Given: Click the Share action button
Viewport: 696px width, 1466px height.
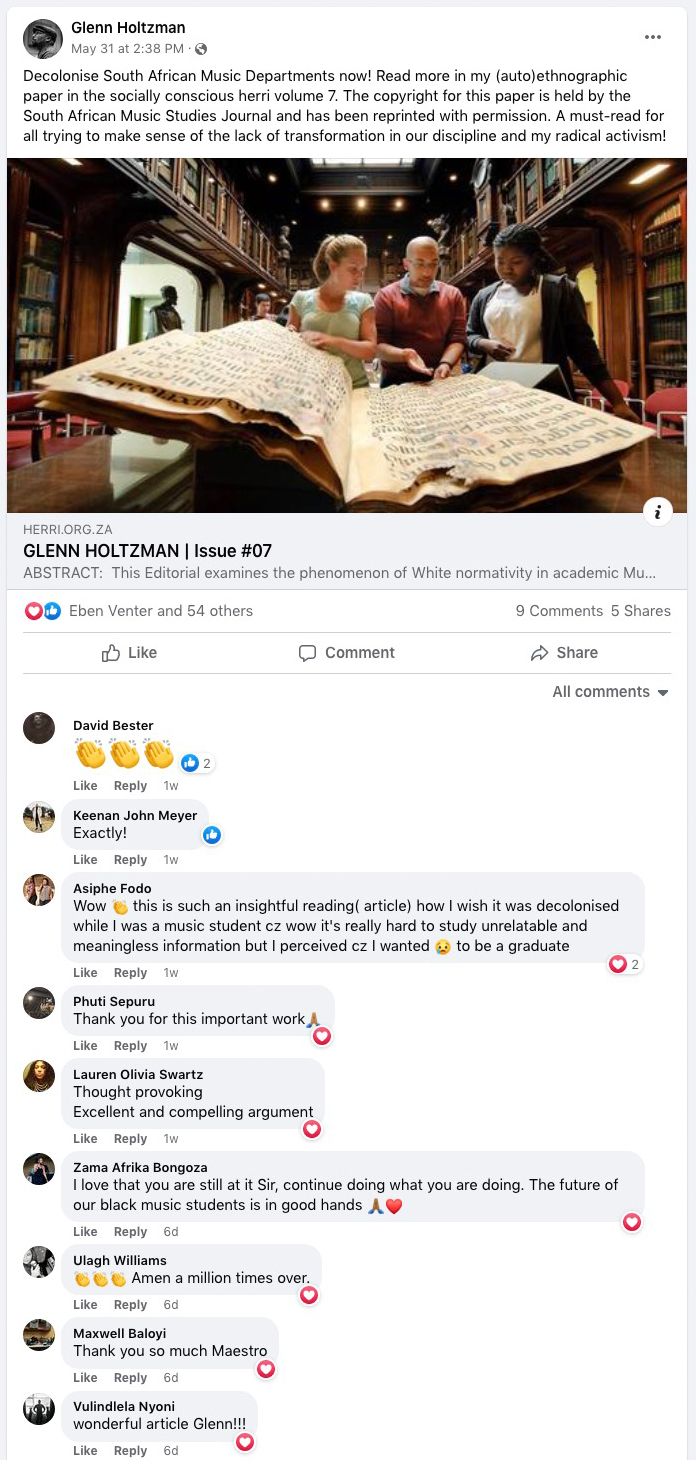Looking at the screenshot, I should (x=564, y=653).
